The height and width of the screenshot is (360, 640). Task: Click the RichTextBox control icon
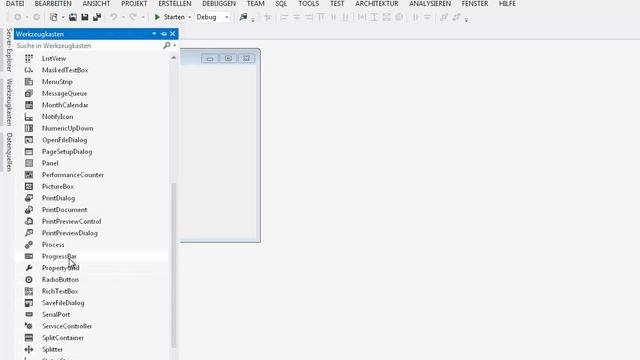(x=29, y=291)
